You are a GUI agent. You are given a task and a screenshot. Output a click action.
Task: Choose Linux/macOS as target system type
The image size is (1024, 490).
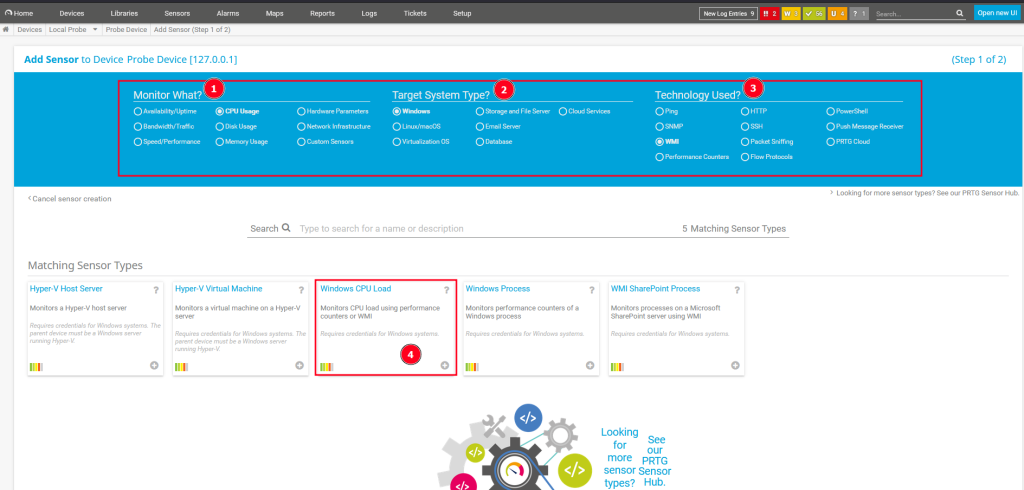397,127
